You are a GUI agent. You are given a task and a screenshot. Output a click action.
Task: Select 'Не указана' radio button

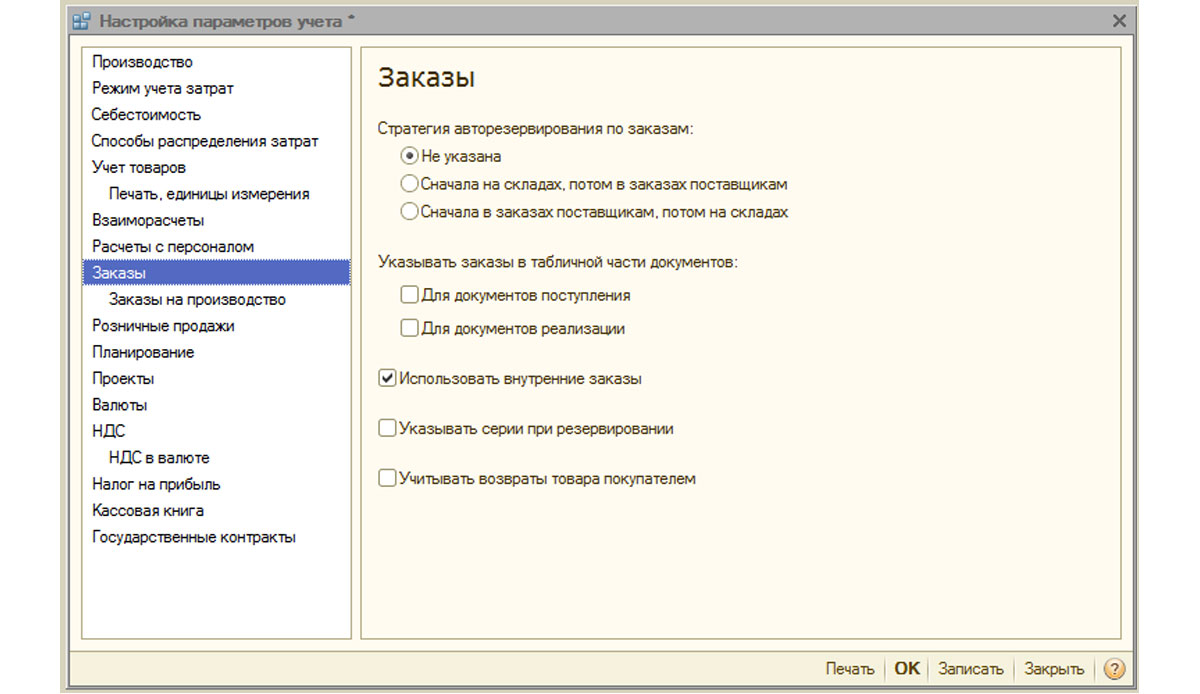point(408,156)
